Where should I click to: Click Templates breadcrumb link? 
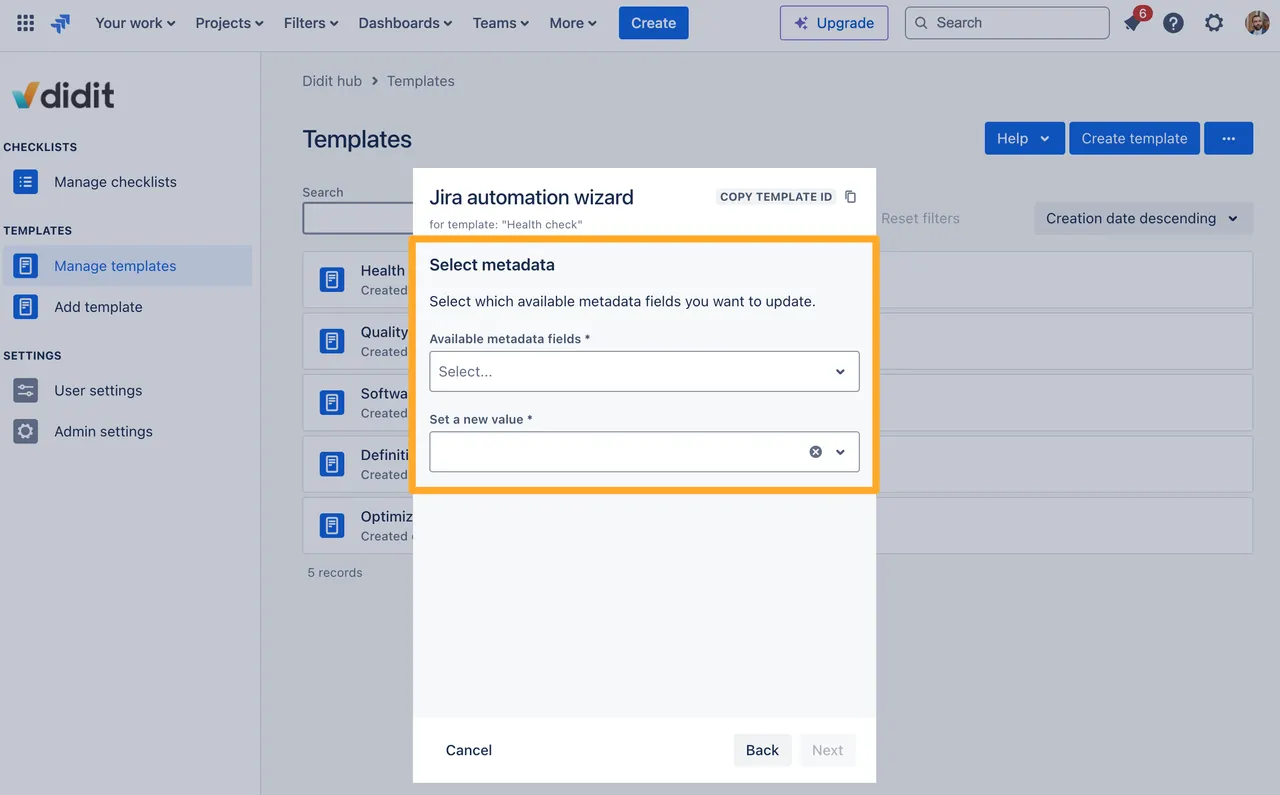coord(420,81)
